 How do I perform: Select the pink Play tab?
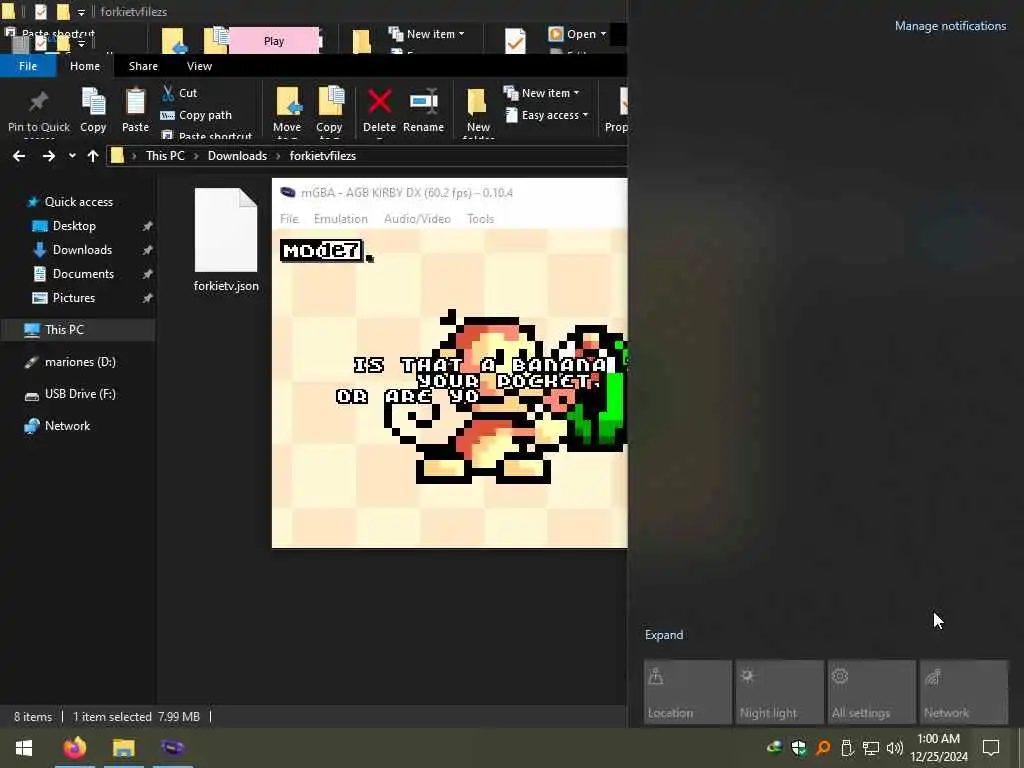point(274,41)
